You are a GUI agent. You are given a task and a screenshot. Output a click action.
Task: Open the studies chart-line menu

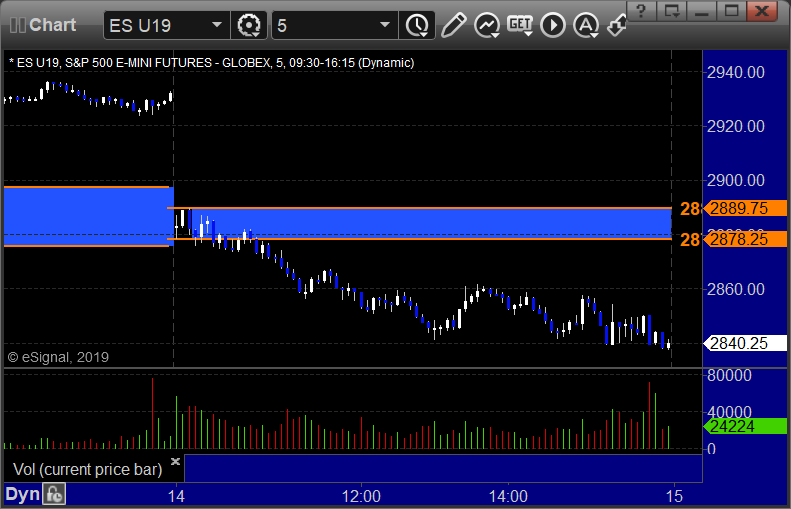[487, 25]
